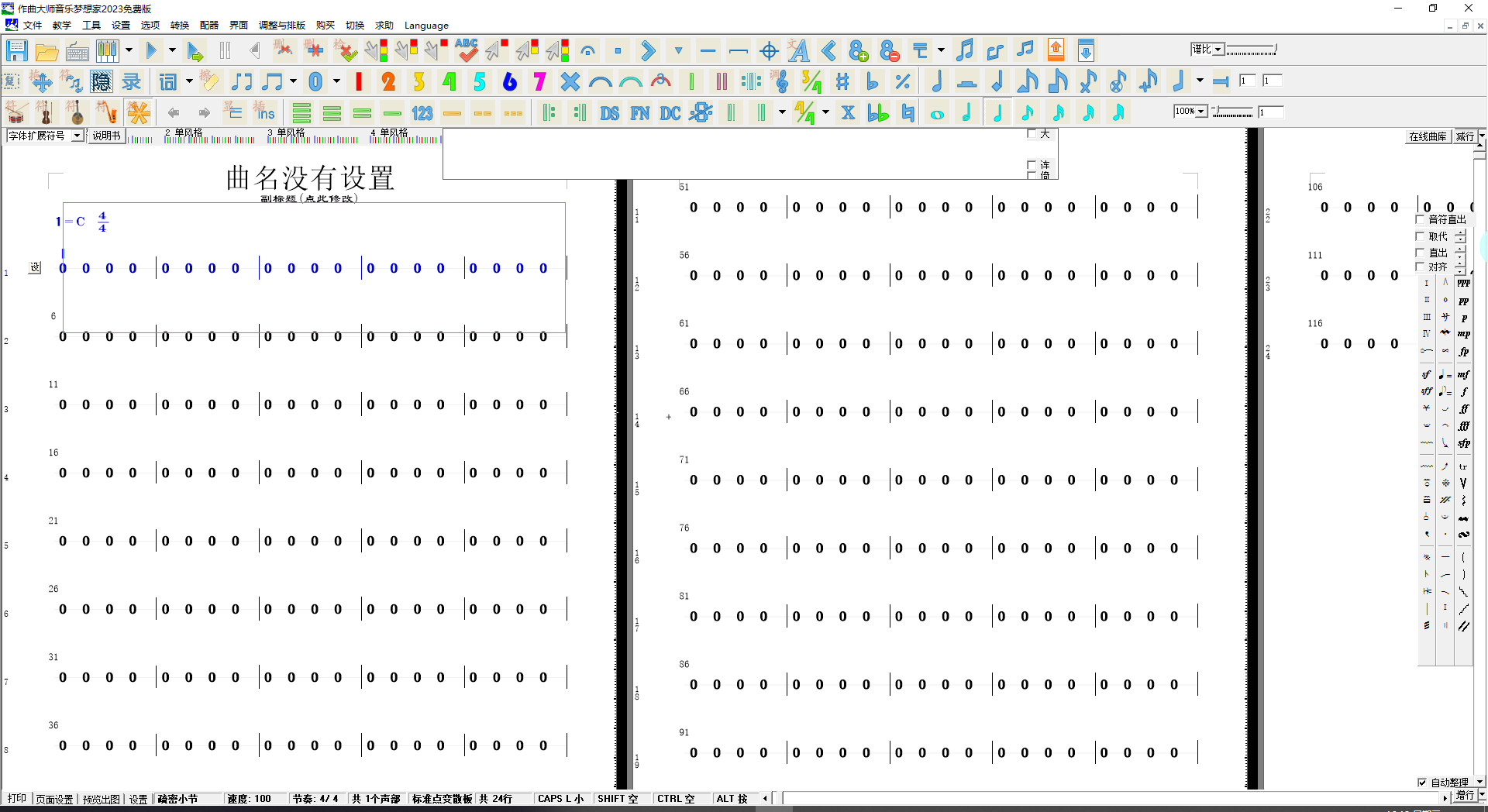
Task: Choose the treble clef key icon
Action: pyautogui.click(x=781, y=81)
